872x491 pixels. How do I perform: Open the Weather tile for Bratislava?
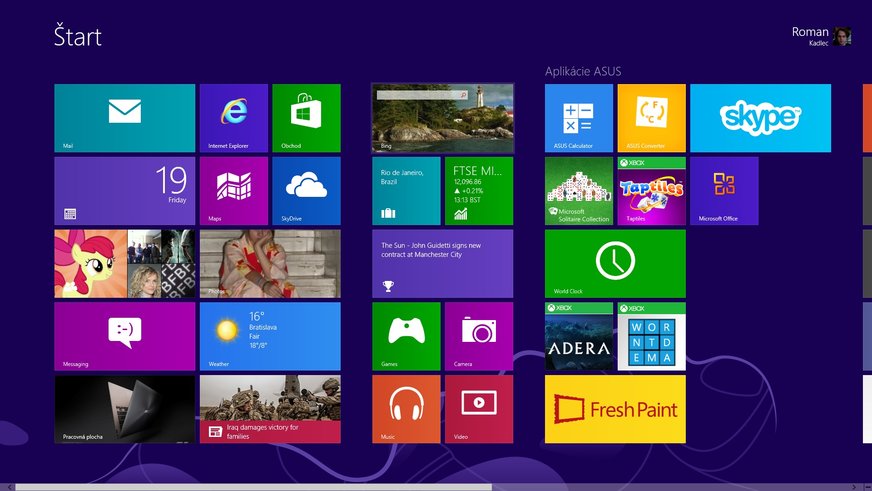270,336
